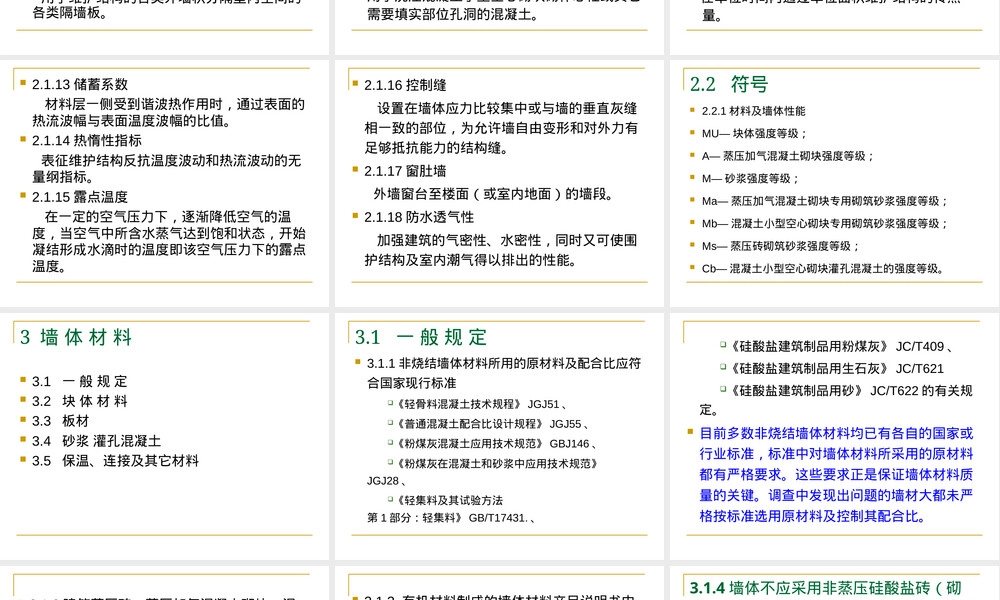The image size is (1000, 600).
Task: Open the slide with 2.1.16 控制缝
Action: (499, 183)
